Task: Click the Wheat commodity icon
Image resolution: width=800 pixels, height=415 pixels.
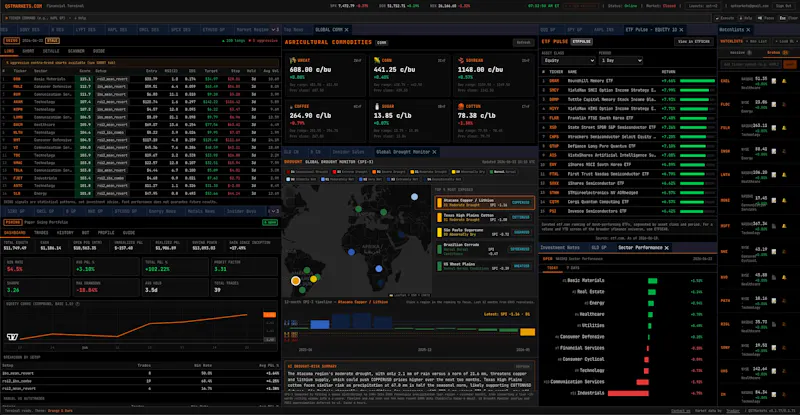Action: tap(292, 60)
